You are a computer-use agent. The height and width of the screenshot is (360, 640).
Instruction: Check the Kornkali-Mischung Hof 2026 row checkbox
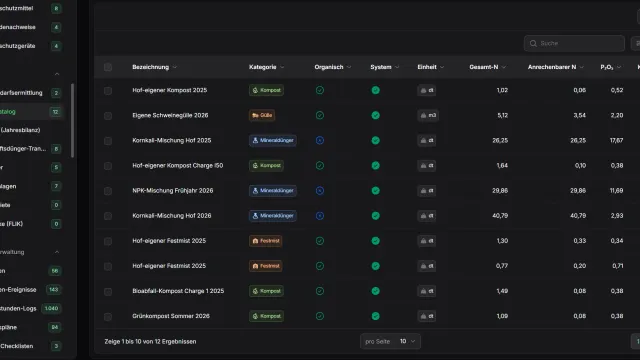click(x=108, y=216)
